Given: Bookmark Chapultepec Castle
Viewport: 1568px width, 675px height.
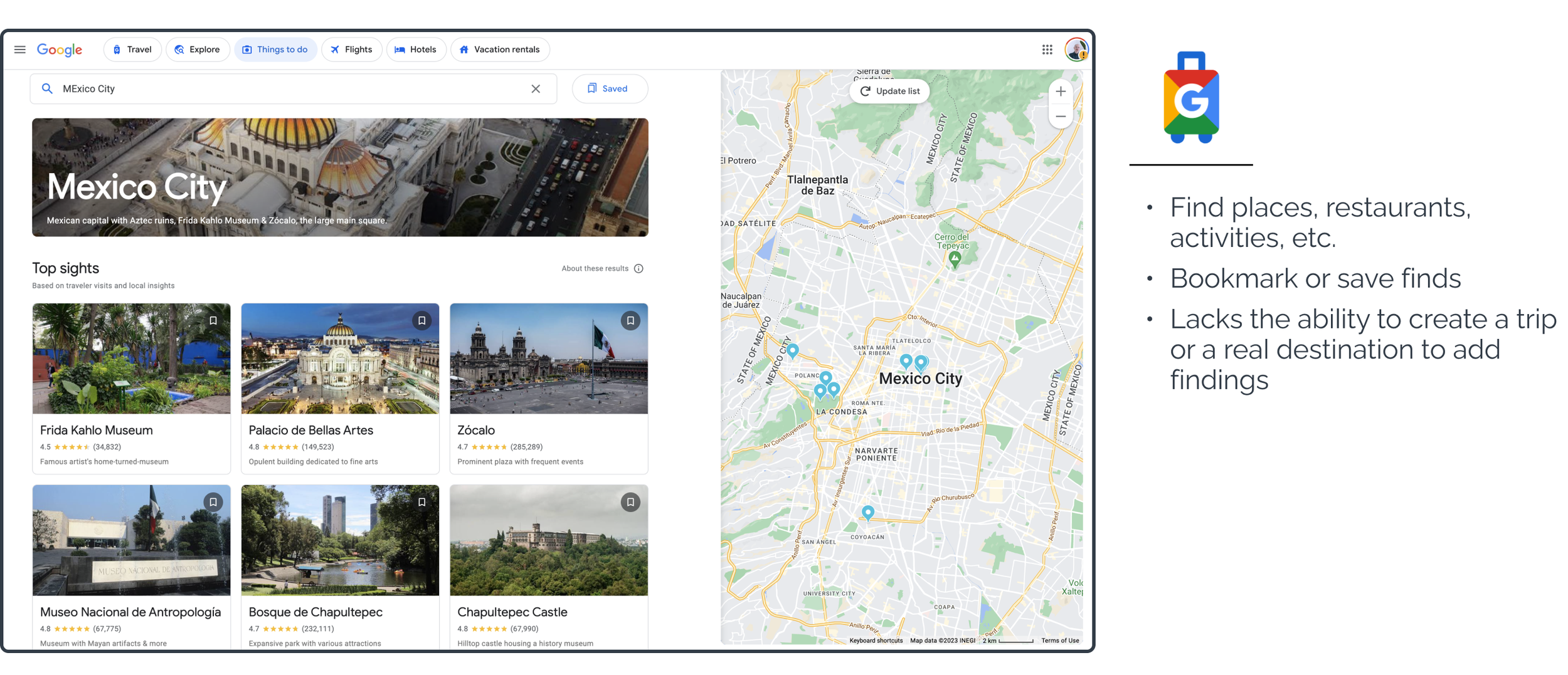Looking at the screenshot, I should click(630, 502).
